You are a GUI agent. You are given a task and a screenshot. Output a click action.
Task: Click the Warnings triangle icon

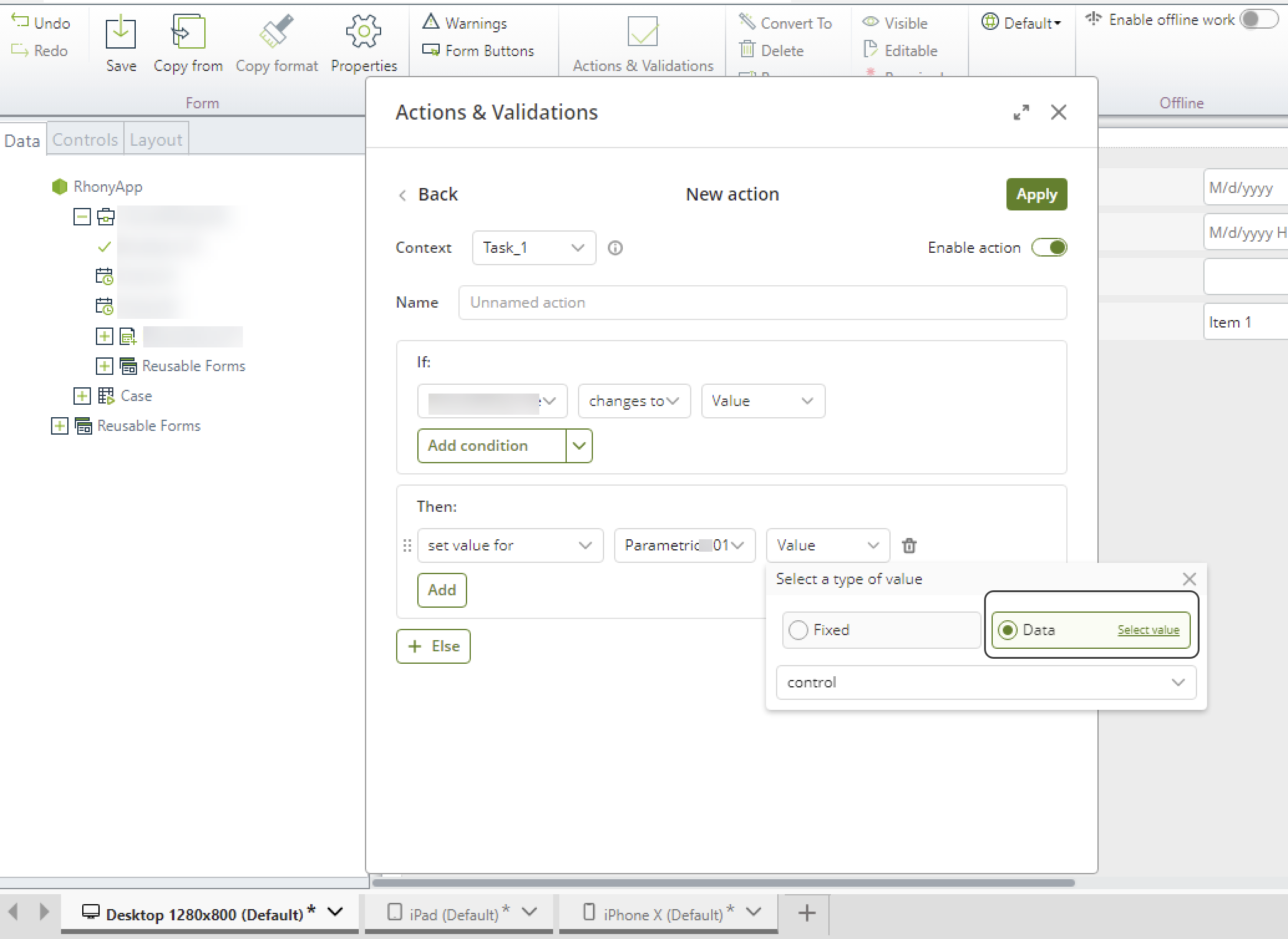click(x=431, y=22)
